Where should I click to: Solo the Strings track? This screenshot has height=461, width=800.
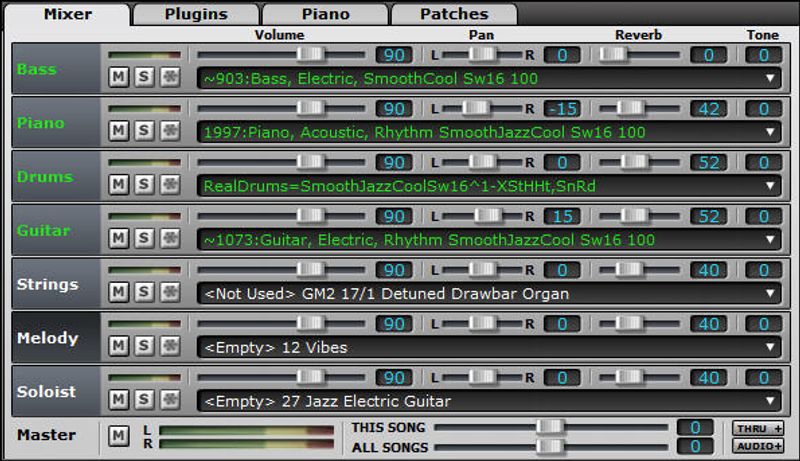coord(144,292)
